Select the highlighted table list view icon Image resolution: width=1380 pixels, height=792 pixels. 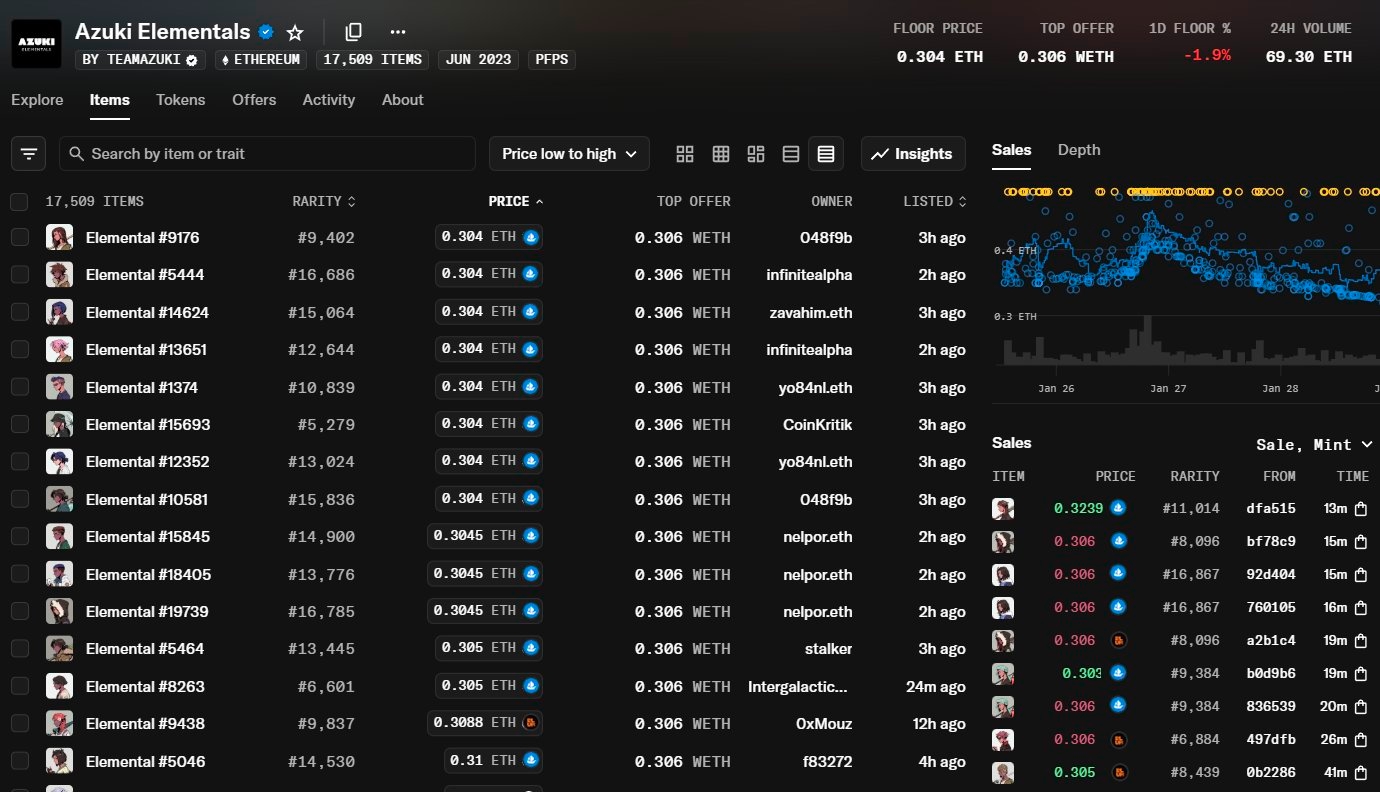pos(826,154)
